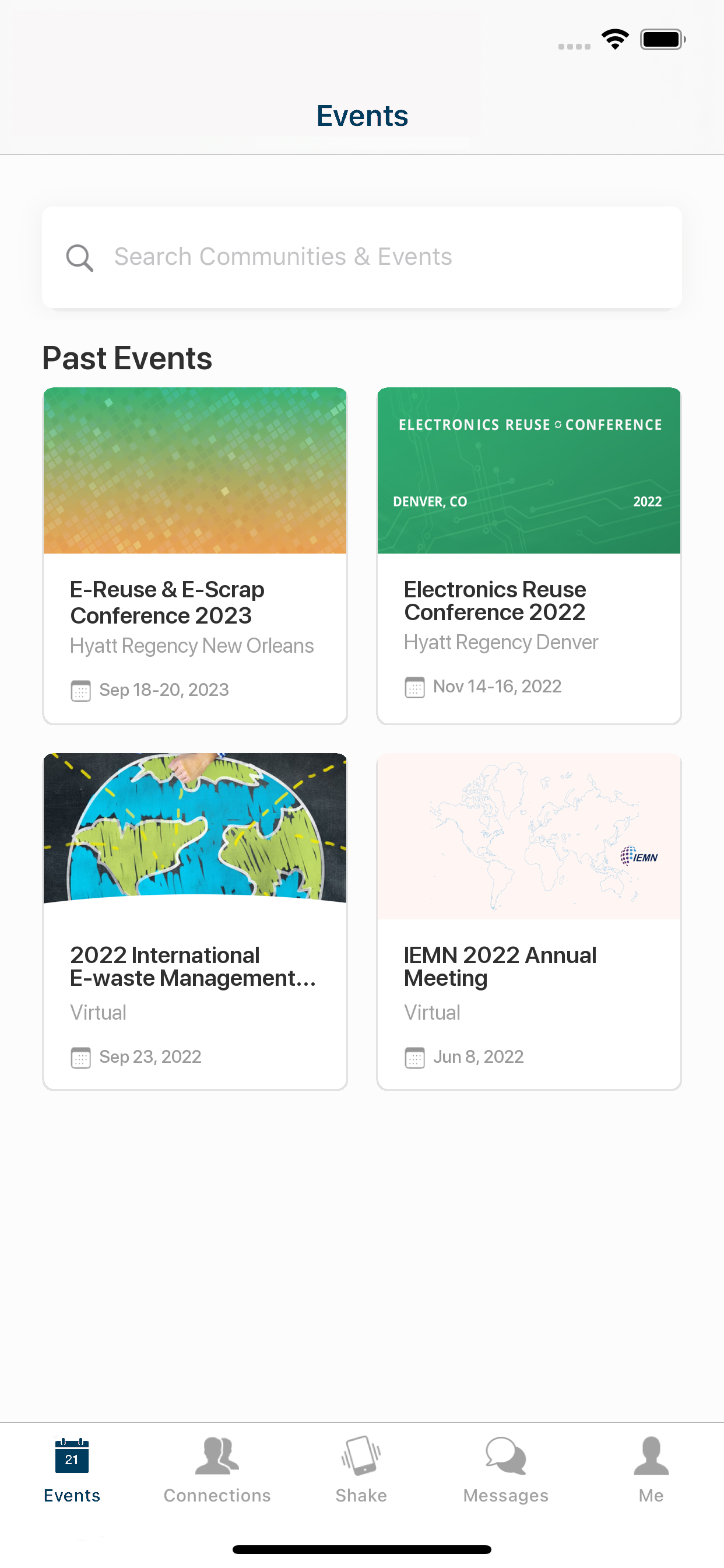Focus the Search Communities & Events field
The height and width of the screenshot is (1568, 724).
coord(362,257)
